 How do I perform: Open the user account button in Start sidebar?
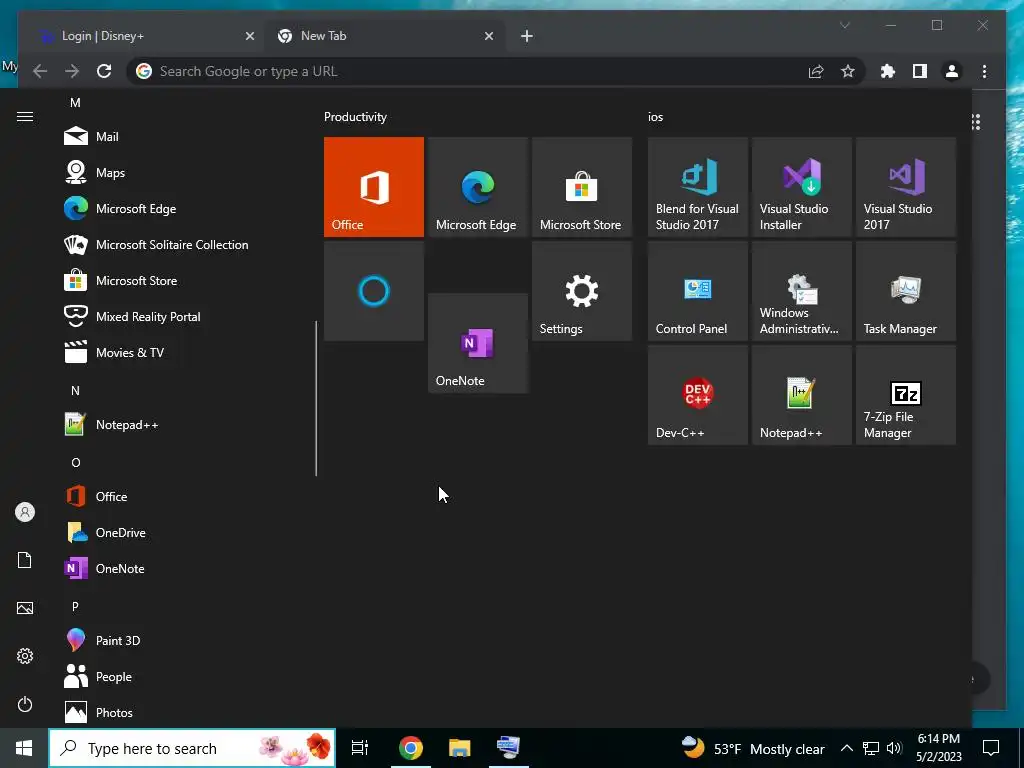(25, 512)
